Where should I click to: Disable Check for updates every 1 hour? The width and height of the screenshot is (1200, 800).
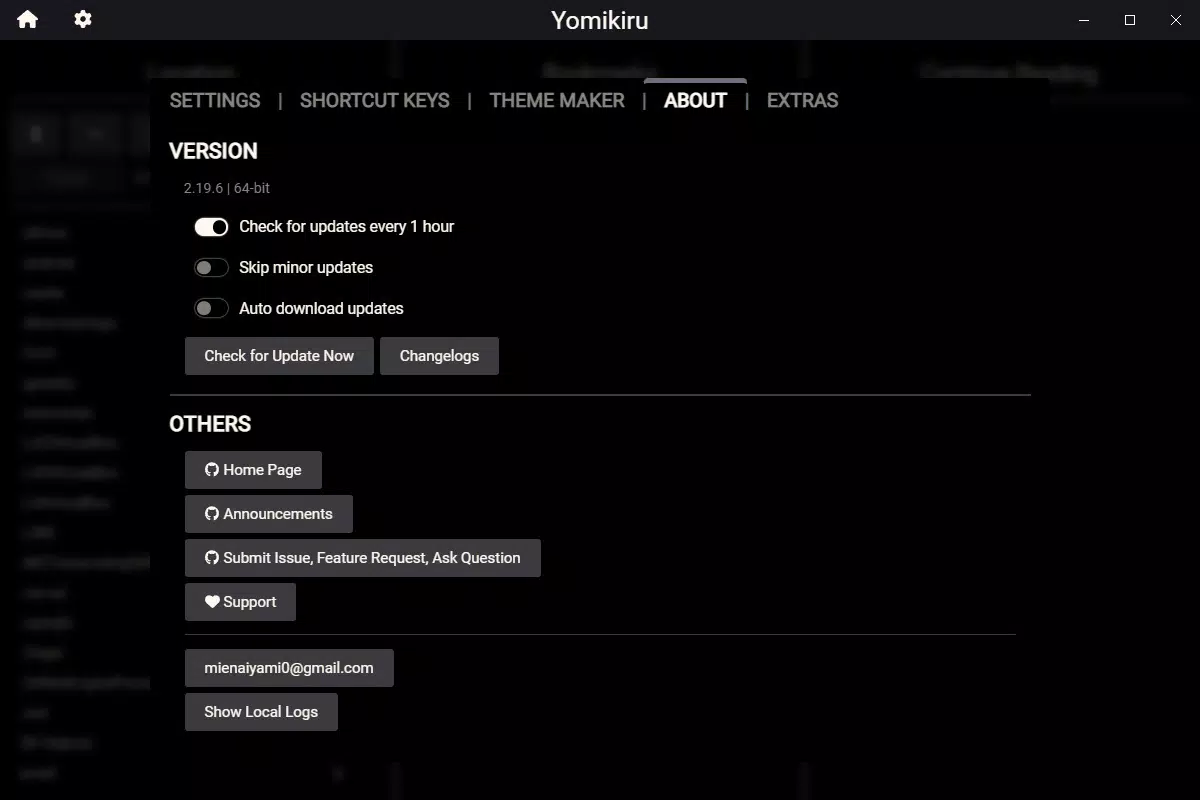point(211,227)
